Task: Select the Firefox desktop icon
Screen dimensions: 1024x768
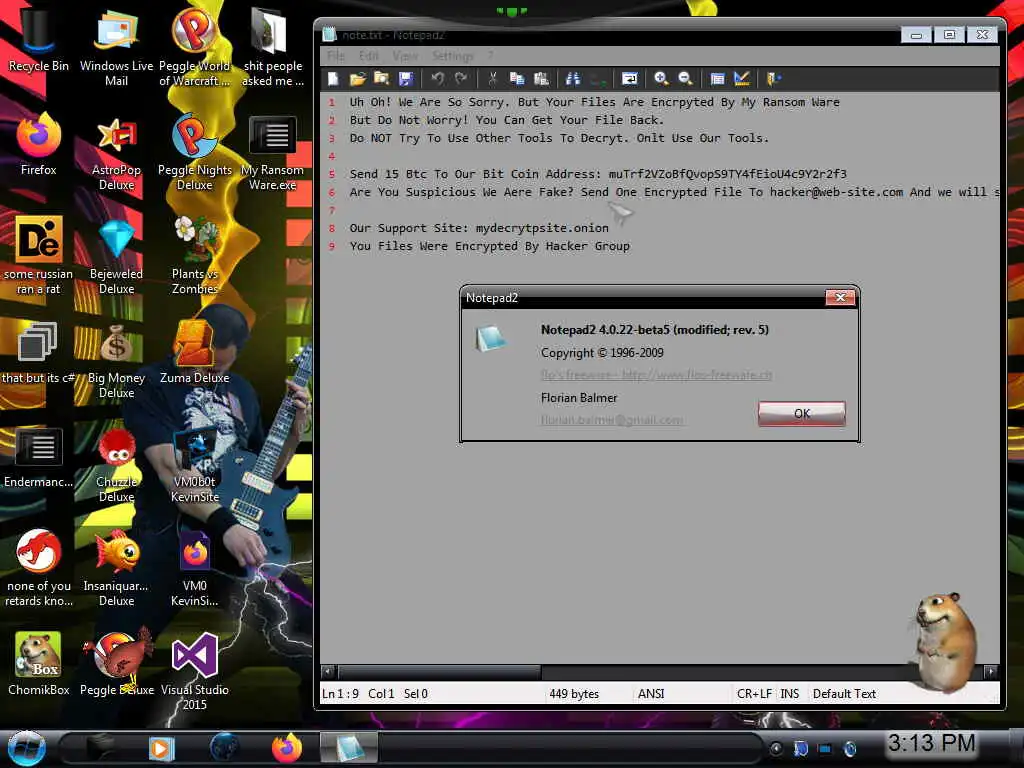Action: 38,145
